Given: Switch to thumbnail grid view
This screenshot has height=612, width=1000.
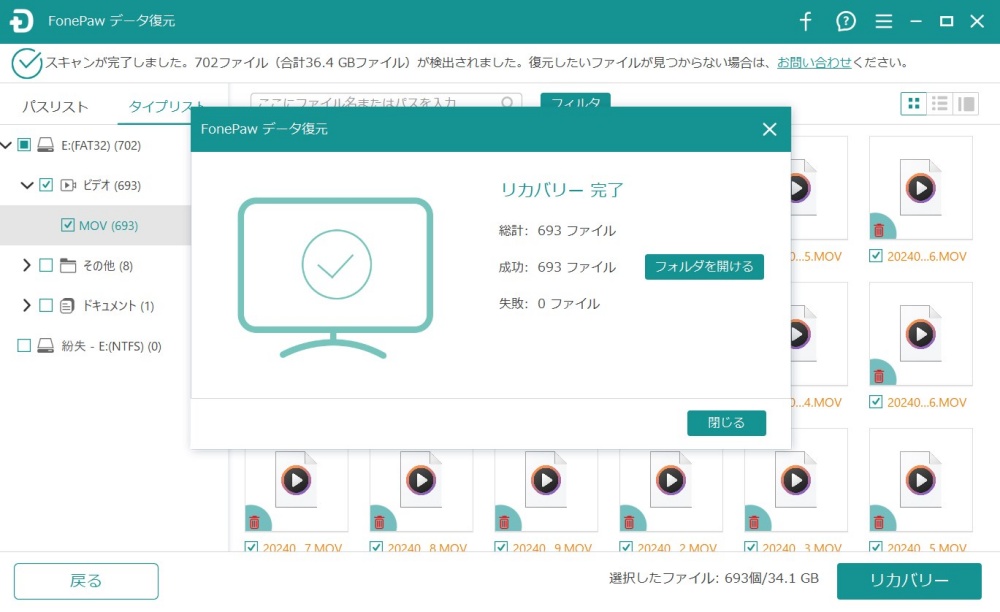Looking at the screenshot, I should point(913,103).
